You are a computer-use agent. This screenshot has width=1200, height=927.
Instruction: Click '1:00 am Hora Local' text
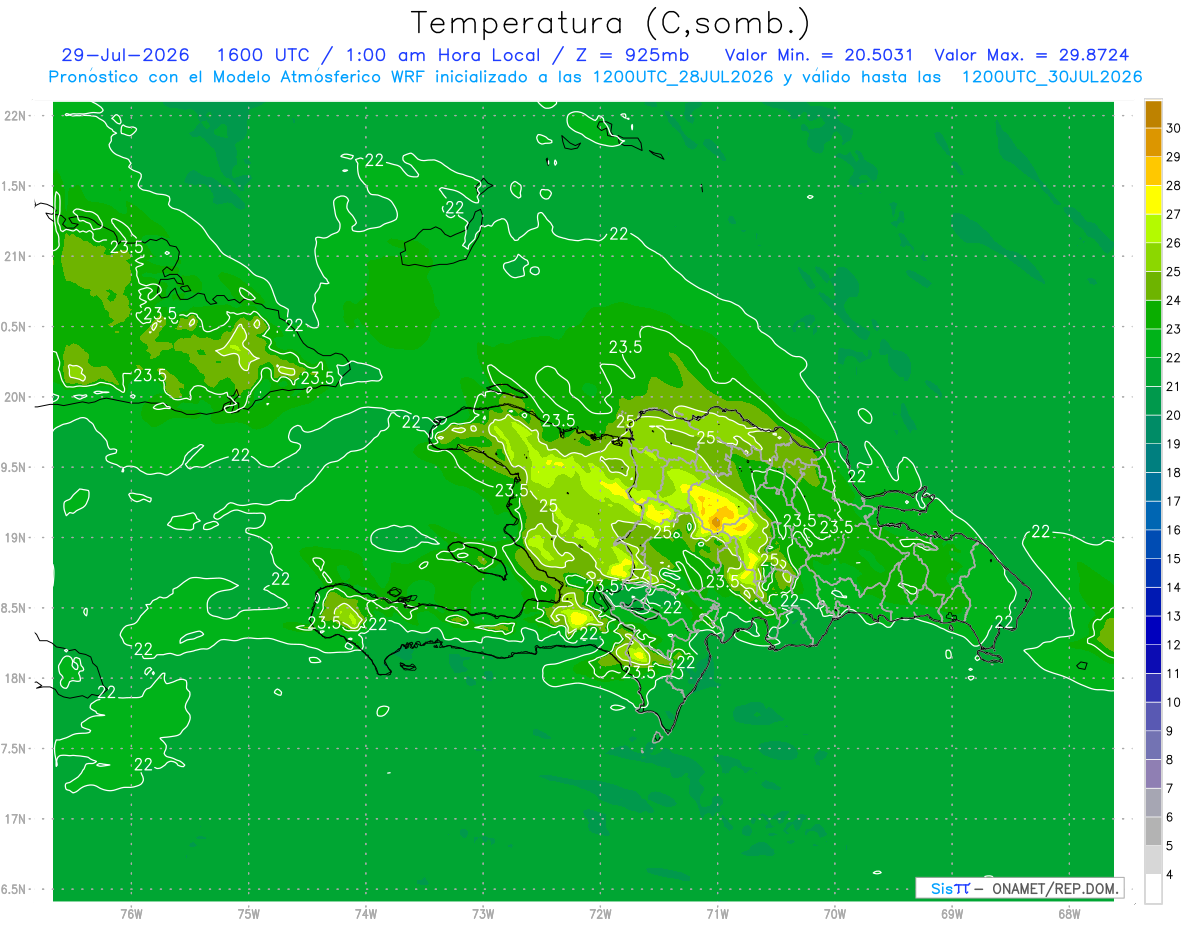442,55
